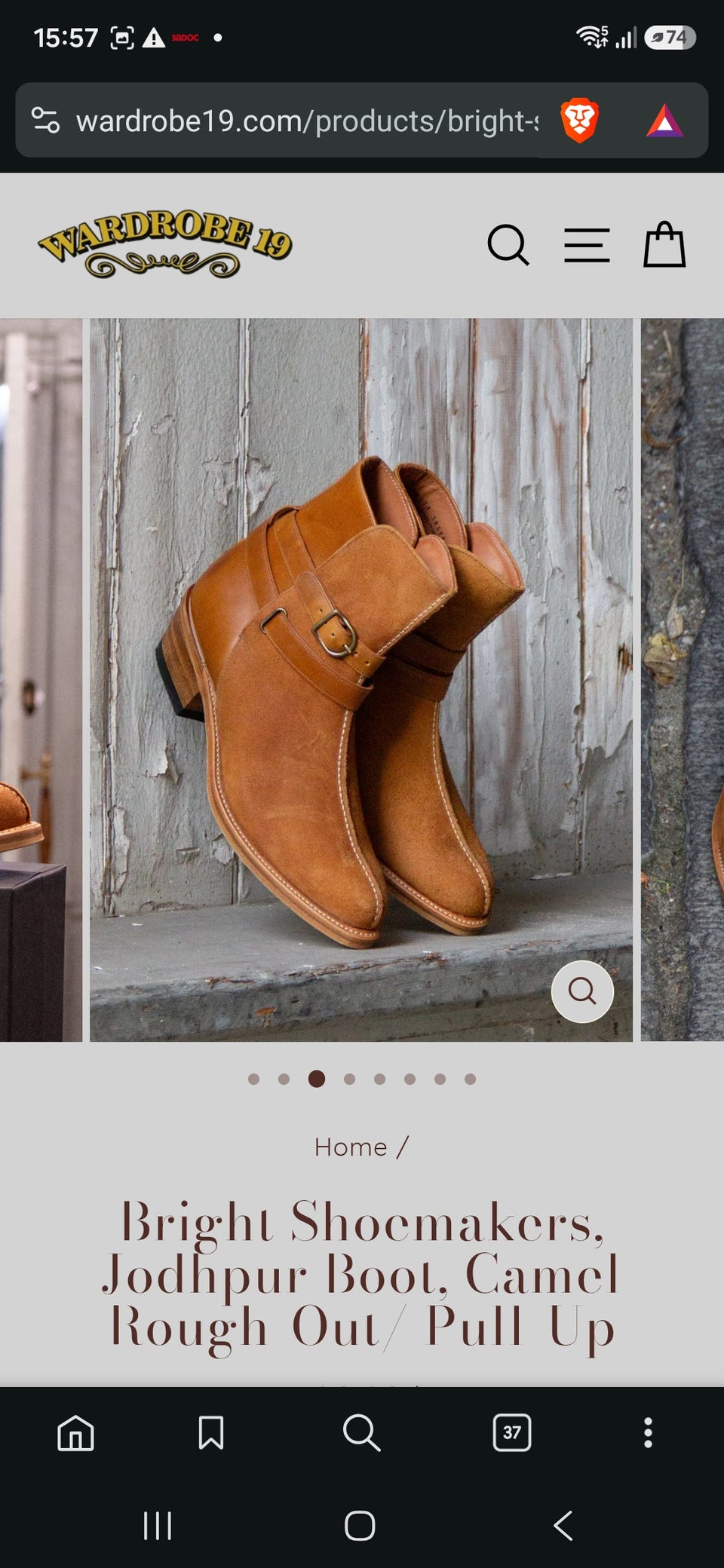Tap browser search in bottom toolbar
Viewport: 724px width, 1568px height.
(361, 1432)
